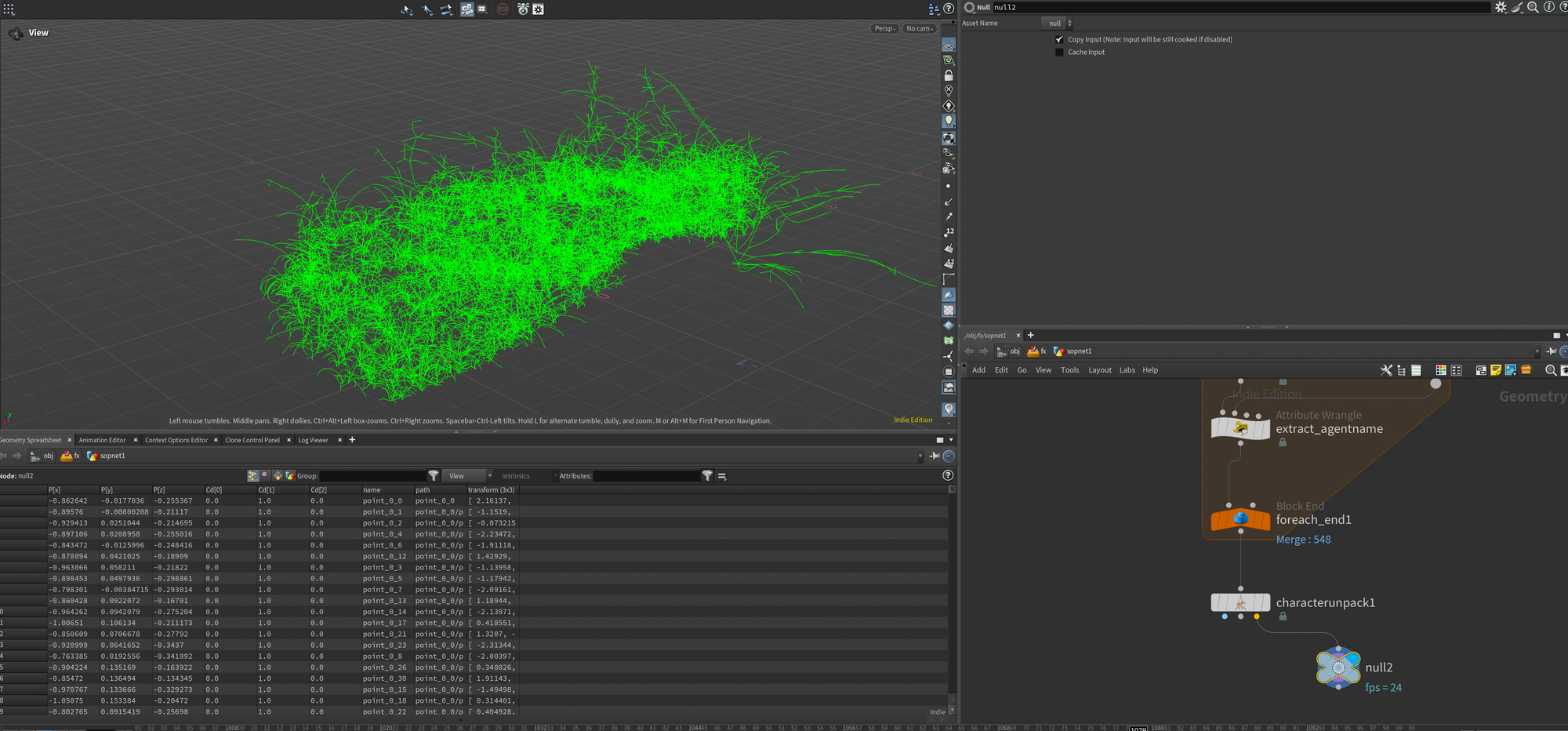This screenshot has width=1568, height=731.
Task: Enable the Cache Input checkbox
Action: 1060,53
